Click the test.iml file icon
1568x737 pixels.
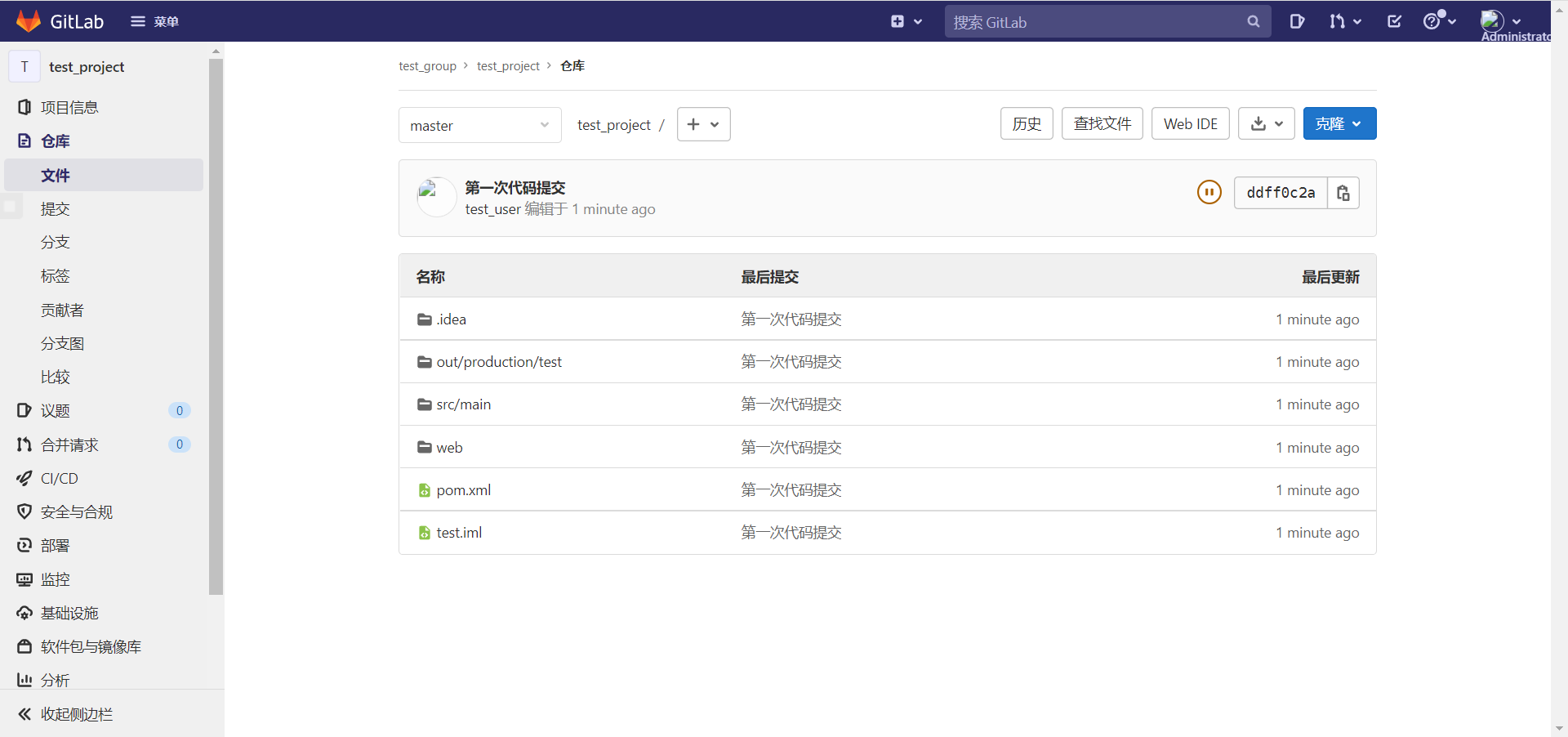[424, 533]
